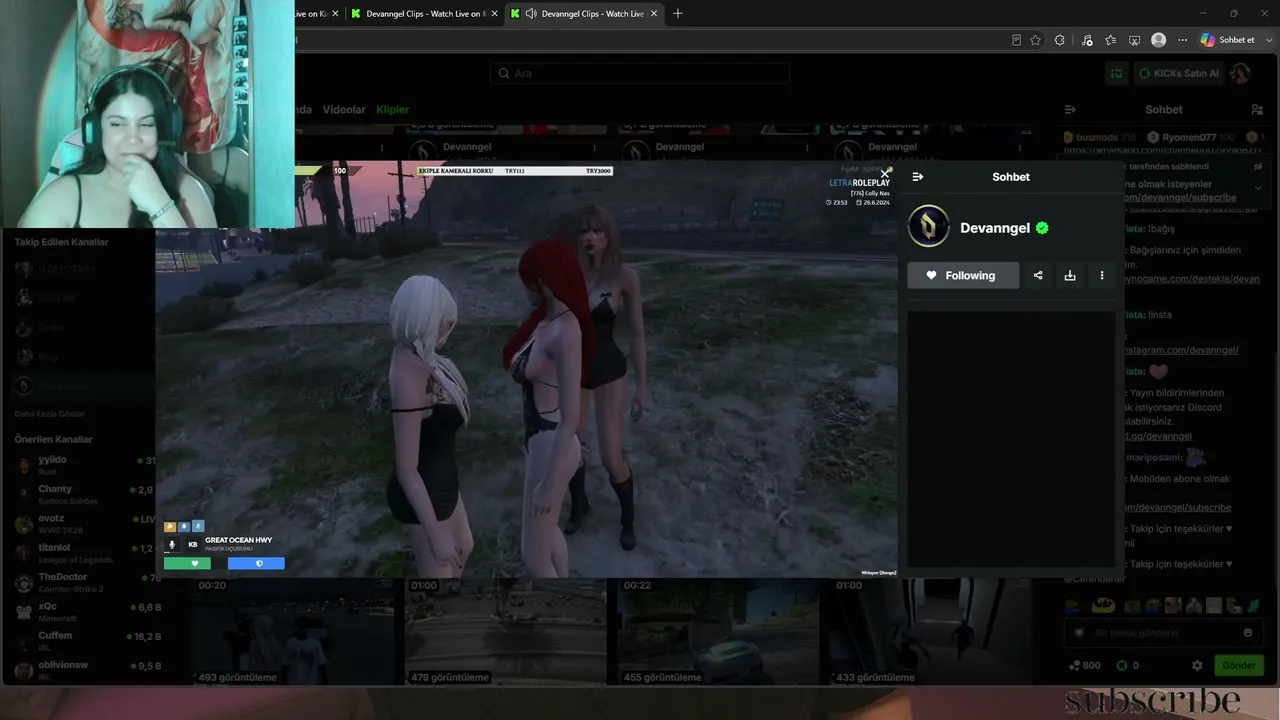Open the user profile avatar menu
This screenshot has height=720, width=1280.
pyautogui.click(x=1240, y=73)
